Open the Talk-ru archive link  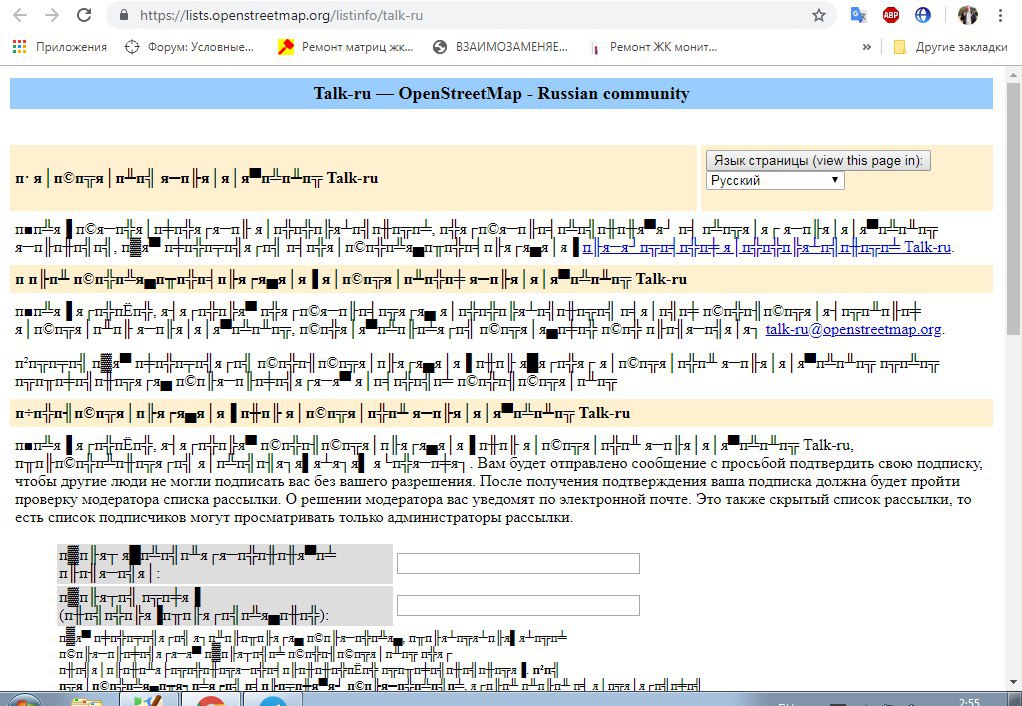tap(766, 248)
